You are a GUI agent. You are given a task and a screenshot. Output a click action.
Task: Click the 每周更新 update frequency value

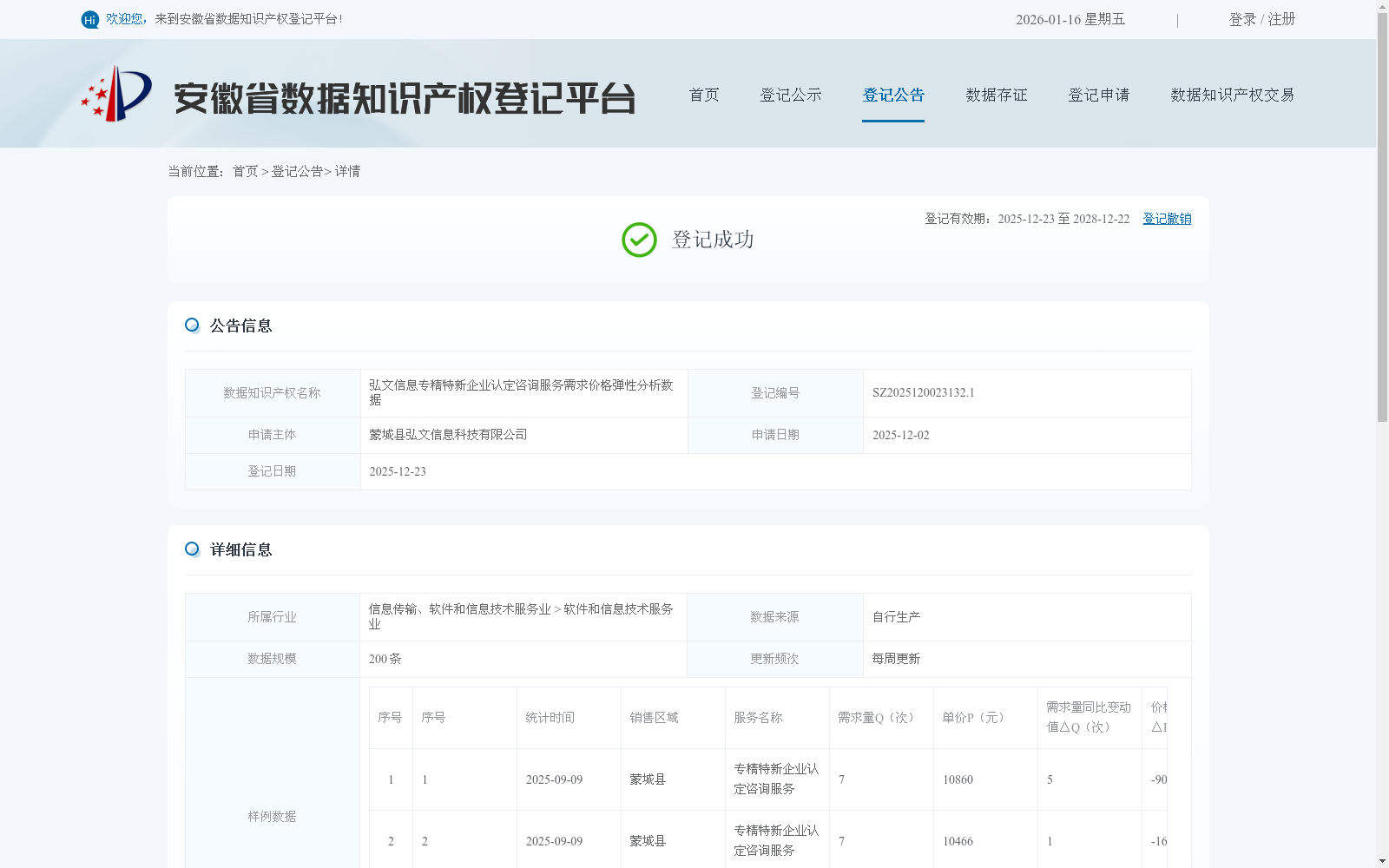point(896,659)
